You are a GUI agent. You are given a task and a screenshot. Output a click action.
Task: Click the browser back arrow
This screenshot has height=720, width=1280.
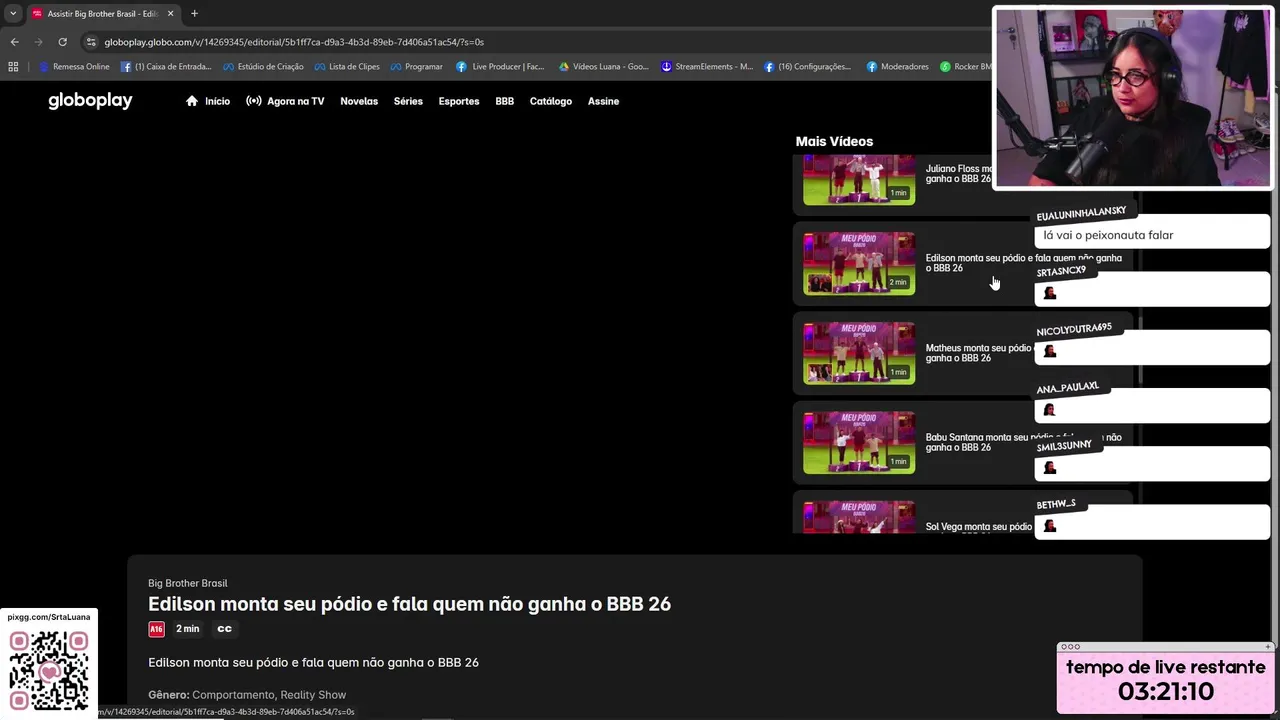(x=14, y=42)
